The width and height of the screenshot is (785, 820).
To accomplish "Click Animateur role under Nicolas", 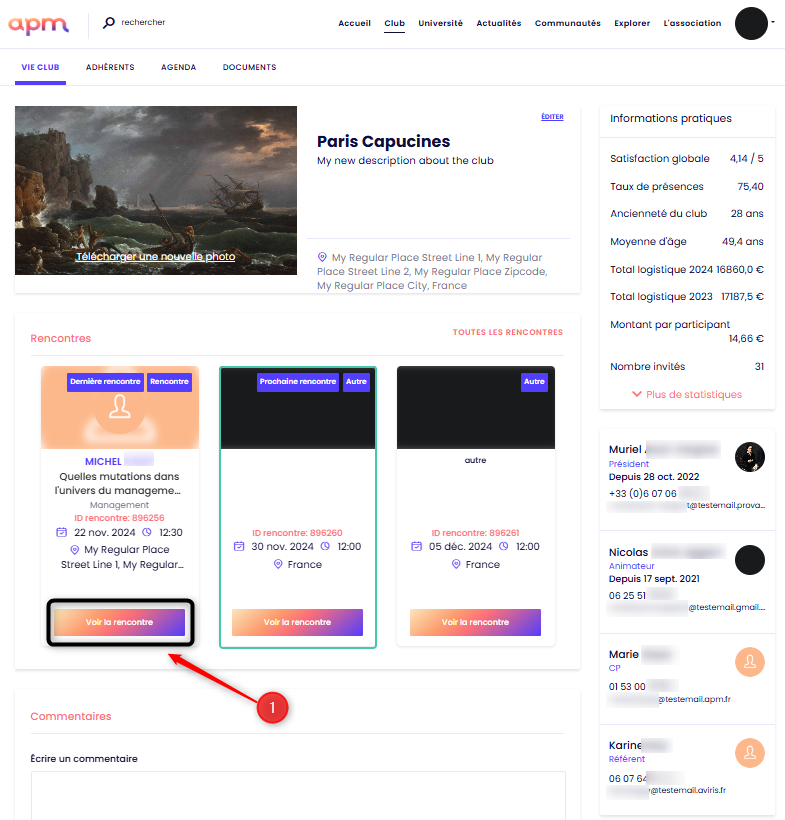I will pyautogui.click(x=631, y=566).
